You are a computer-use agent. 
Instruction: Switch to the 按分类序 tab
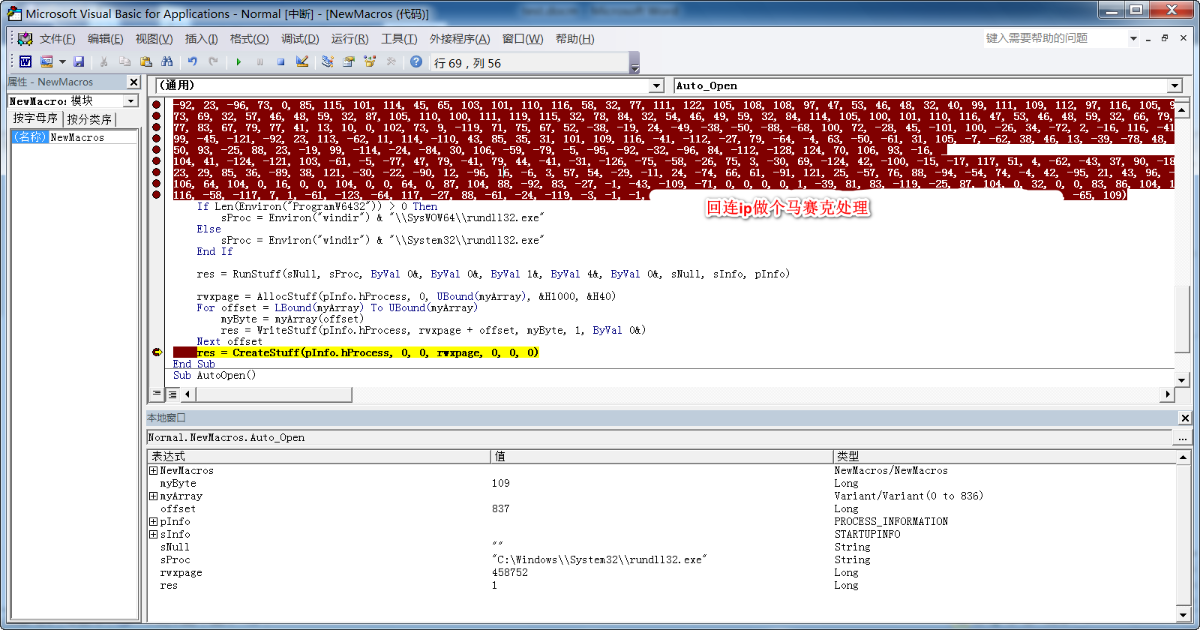pyautogui.click(x=89, y=119)
